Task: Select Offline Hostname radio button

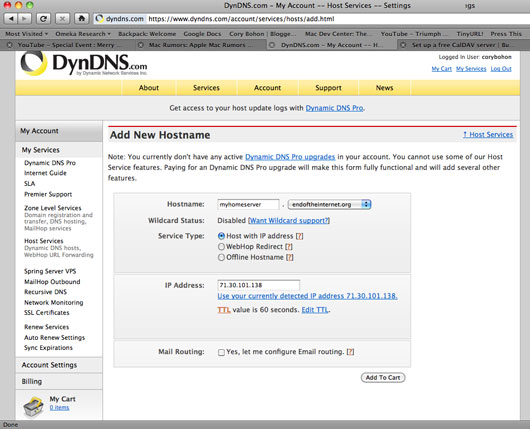Action: (x=221, y=257)
